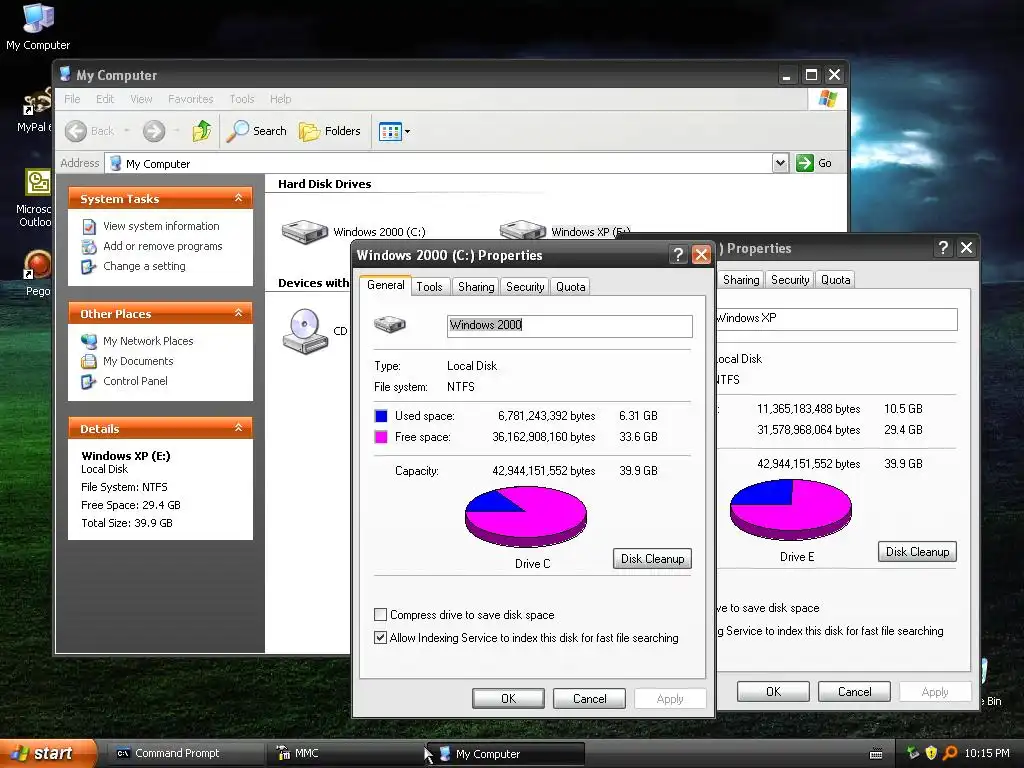Click OK in E: Properties dialog

773,692
